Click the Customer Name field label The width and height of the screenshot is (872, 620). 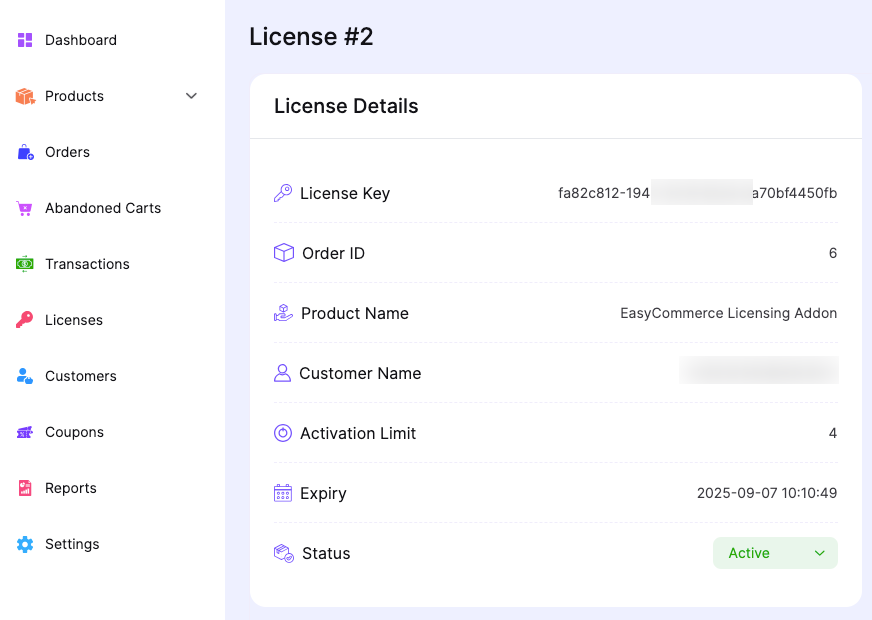coord(360,373)
